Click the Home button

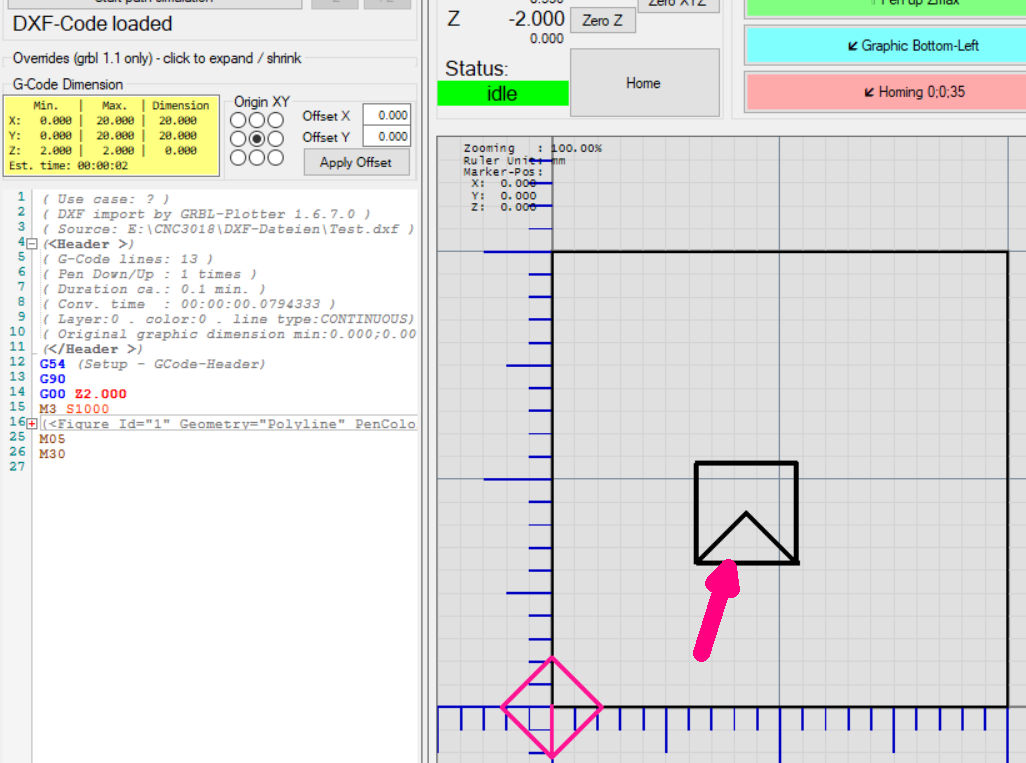coord(645,83)
